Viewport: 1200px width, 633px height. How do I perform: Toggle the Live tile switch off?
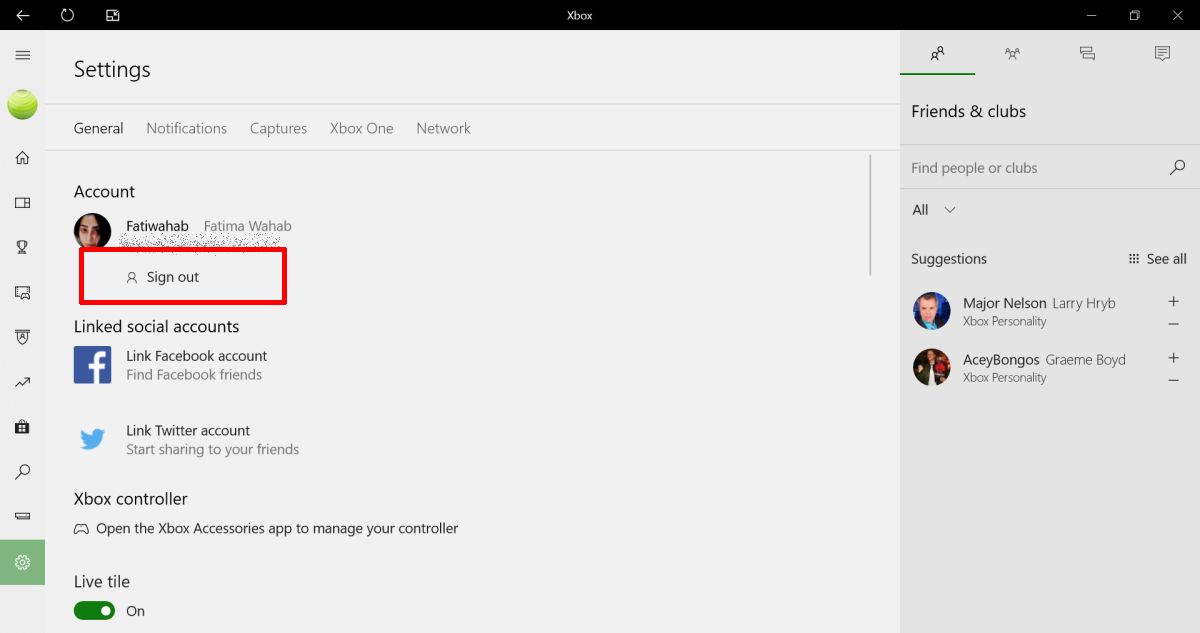(94, 610)
